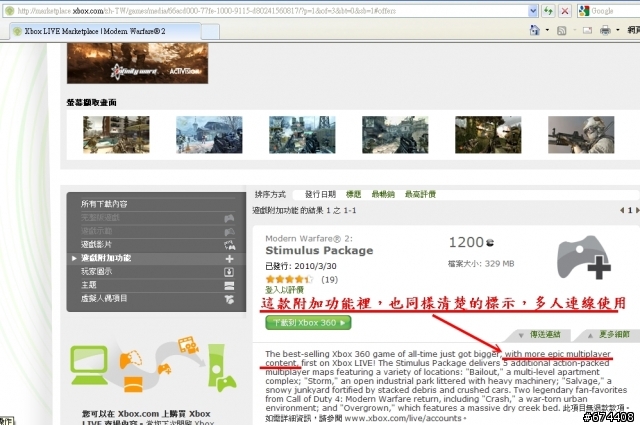Open a new blank browser tab
Image resolution: width=640 pixels, height=425 pixels.
click(210, 31)
